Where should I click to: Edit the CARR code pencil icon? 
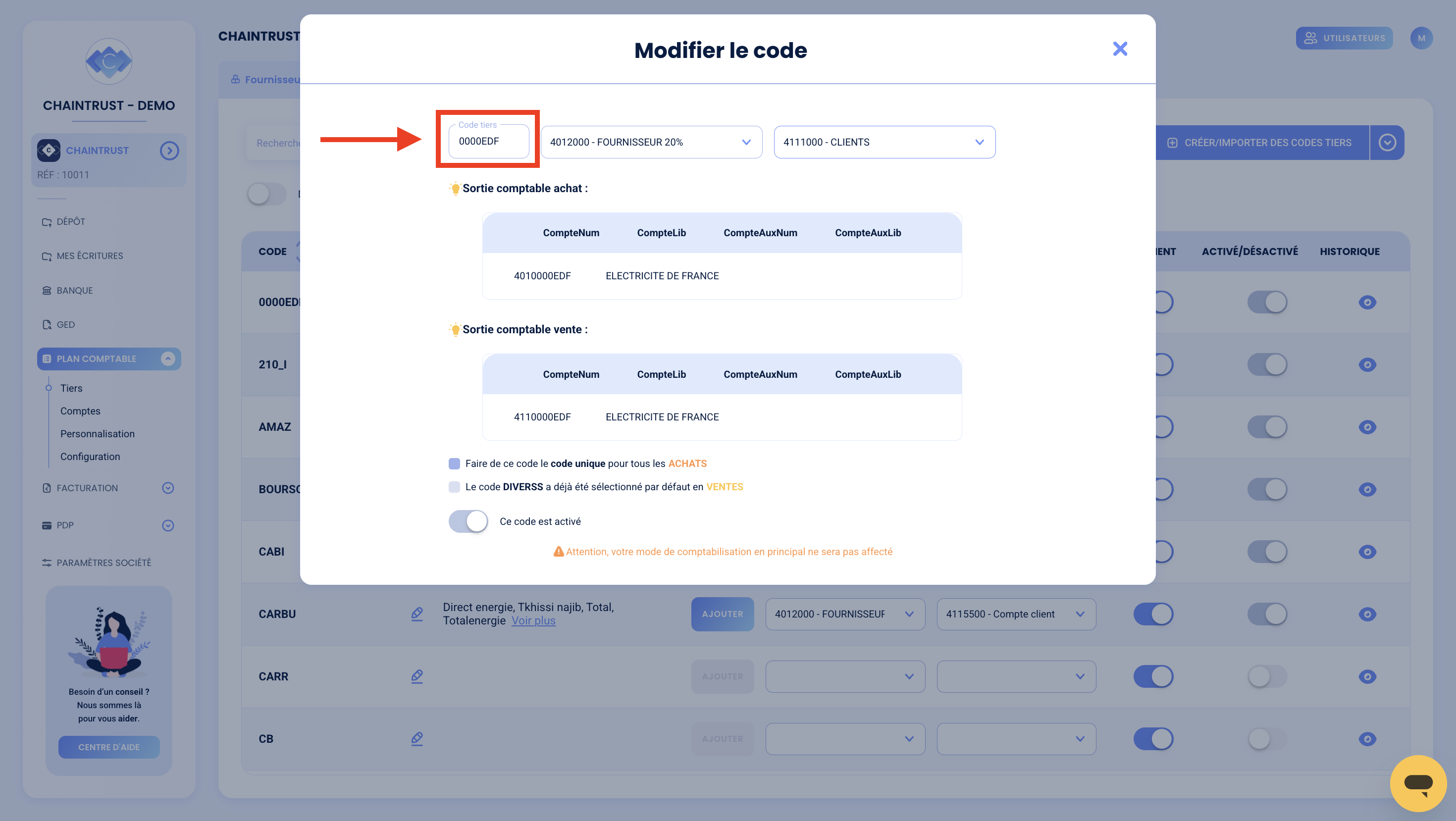point(417,676)
